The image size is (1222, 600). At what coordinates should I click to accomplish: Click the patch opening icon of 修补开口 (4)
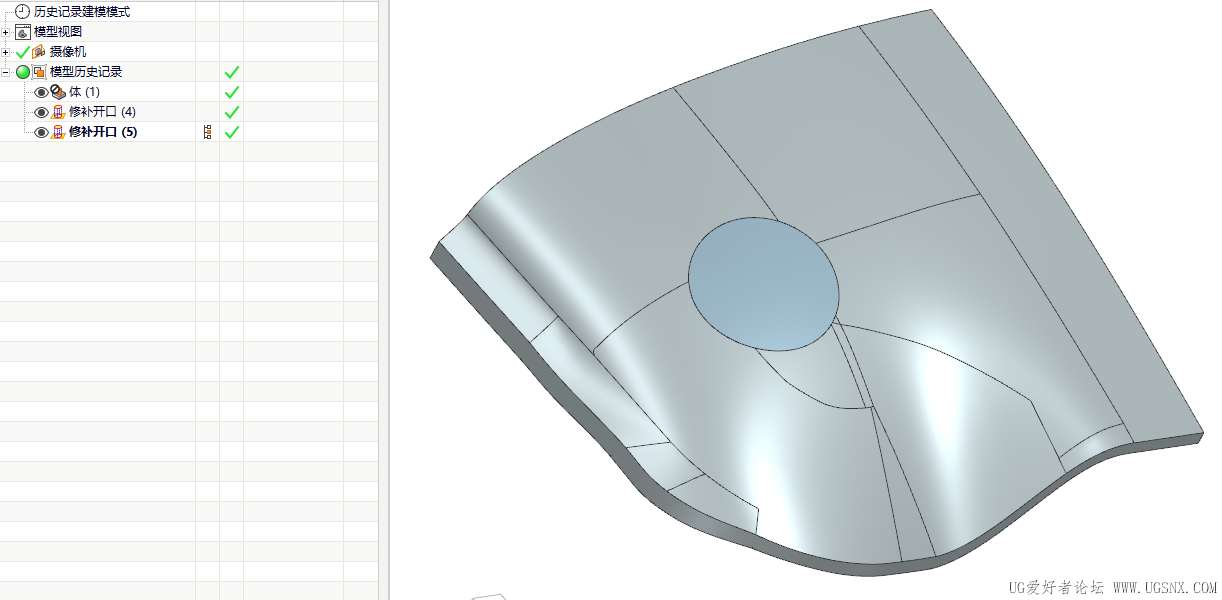[58, 112]
